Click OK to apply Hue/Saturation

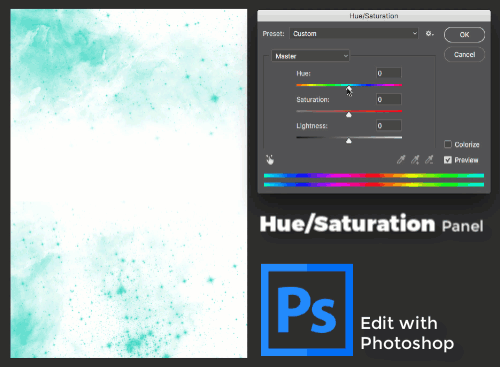point(464,35)
